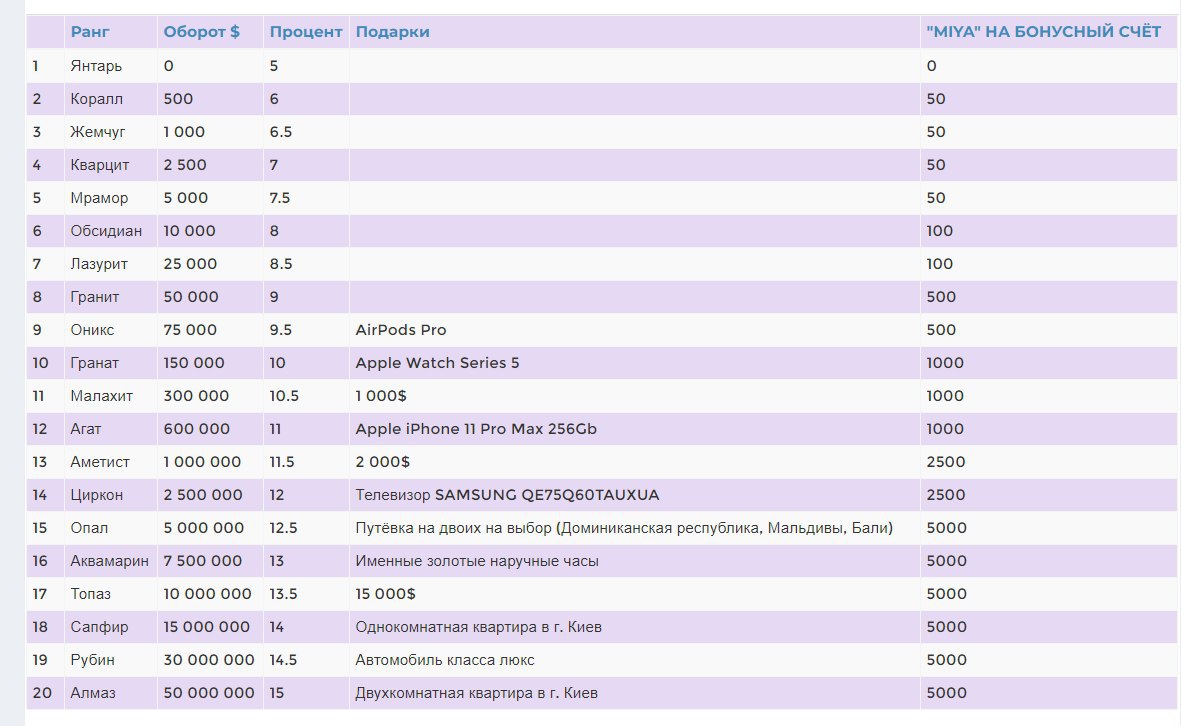Click bonus value '0' in Янтарь row
Viewport: 1181px width, 726px height.
tap(932, 66)
